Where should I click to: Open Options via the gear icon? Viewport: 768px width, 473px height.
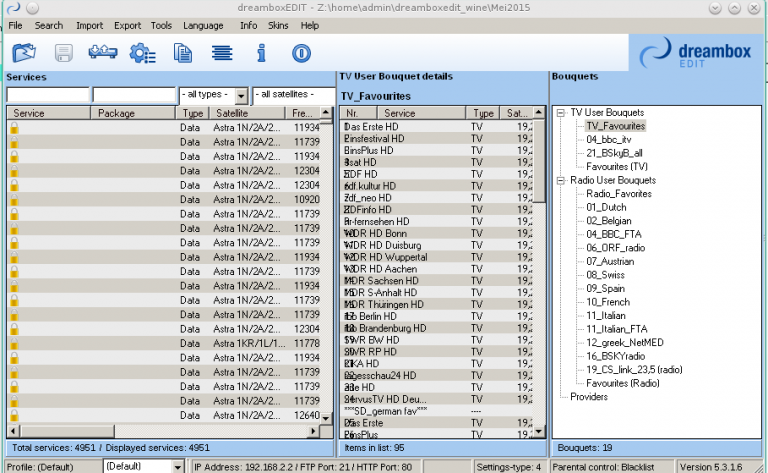[143, 53]
